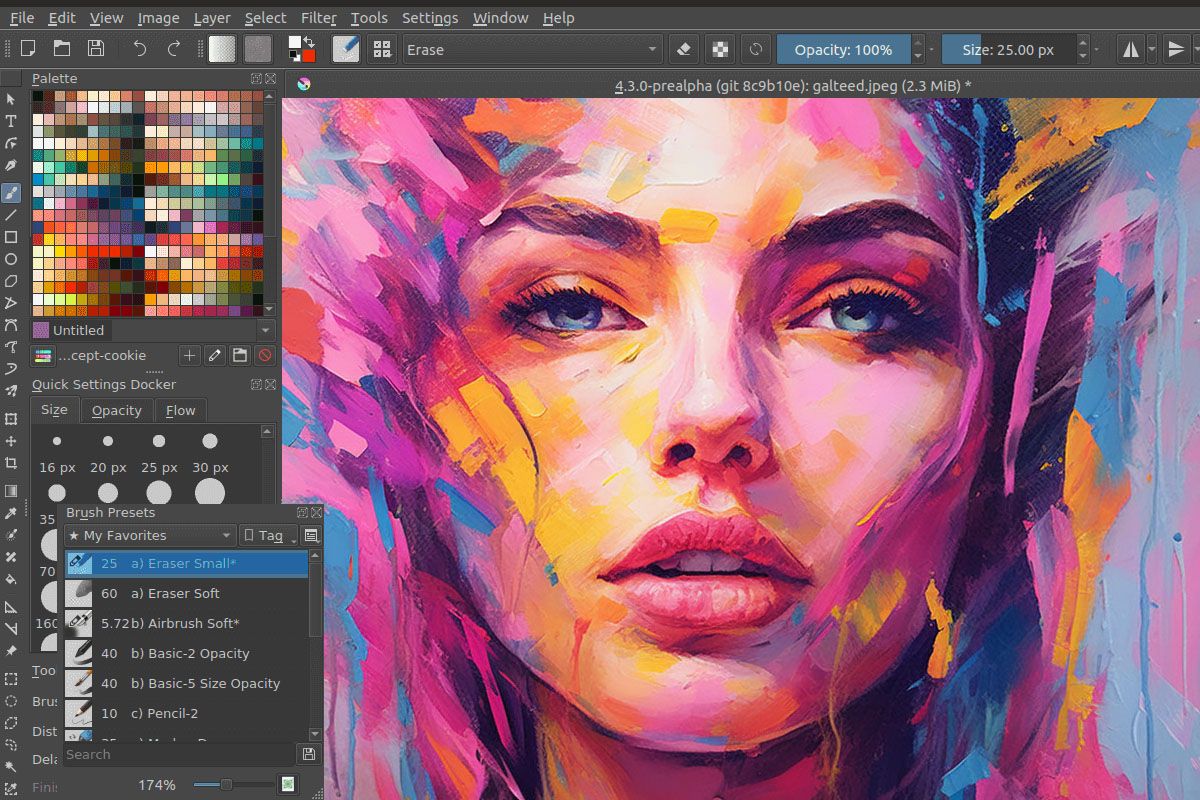Switch to the Flow tab in Quick Settings
1200x800 pixels.
[x=181, y=410]
